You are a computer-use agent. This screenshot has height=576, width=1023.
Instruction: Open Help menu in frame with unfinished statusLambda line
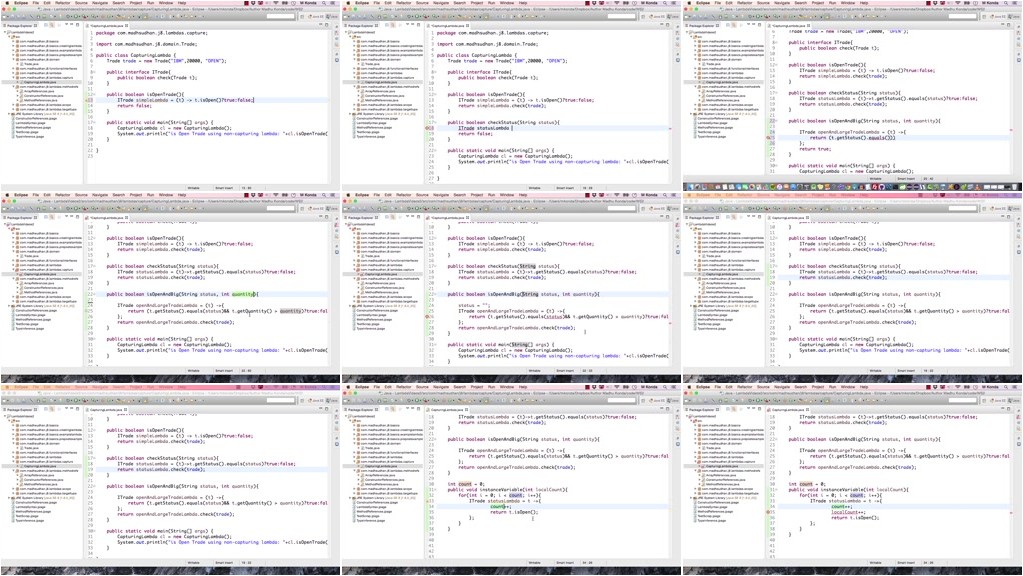coord(523,3)
